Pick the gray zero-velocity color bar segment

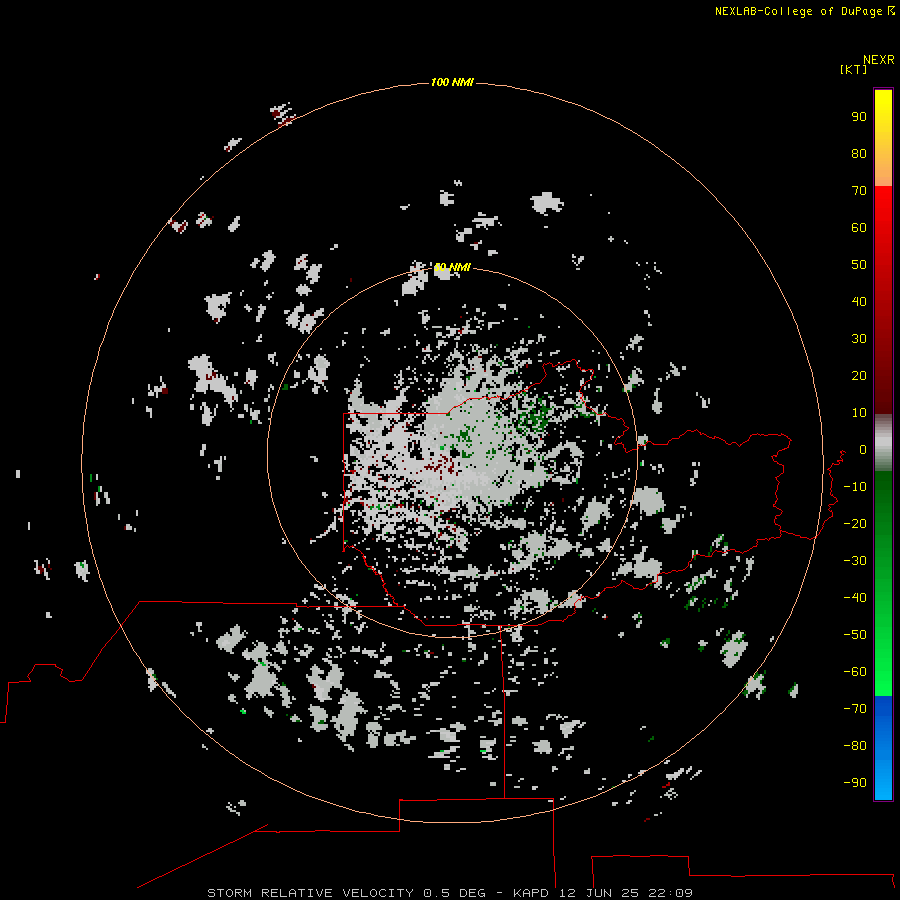[x=883, y=443]
